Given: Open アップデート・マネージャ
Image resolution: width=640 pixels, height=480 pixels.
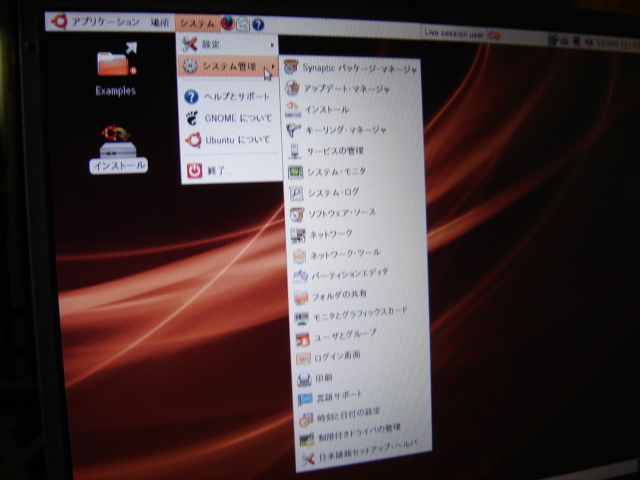Looking at the screenshot, I should [352, 89].
